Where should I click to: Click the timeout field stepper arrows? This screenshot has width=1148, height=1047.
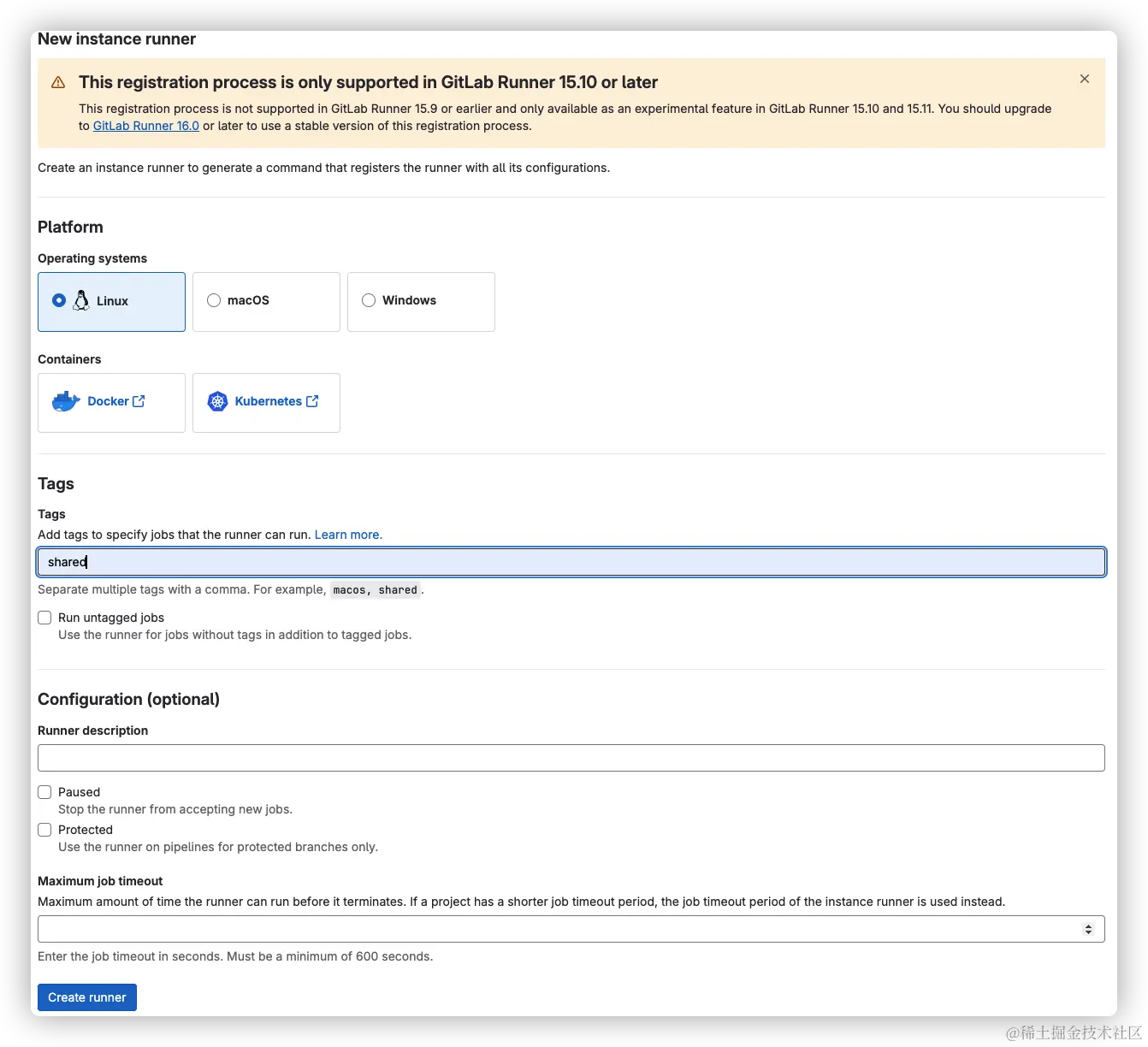pos(1088,929)
